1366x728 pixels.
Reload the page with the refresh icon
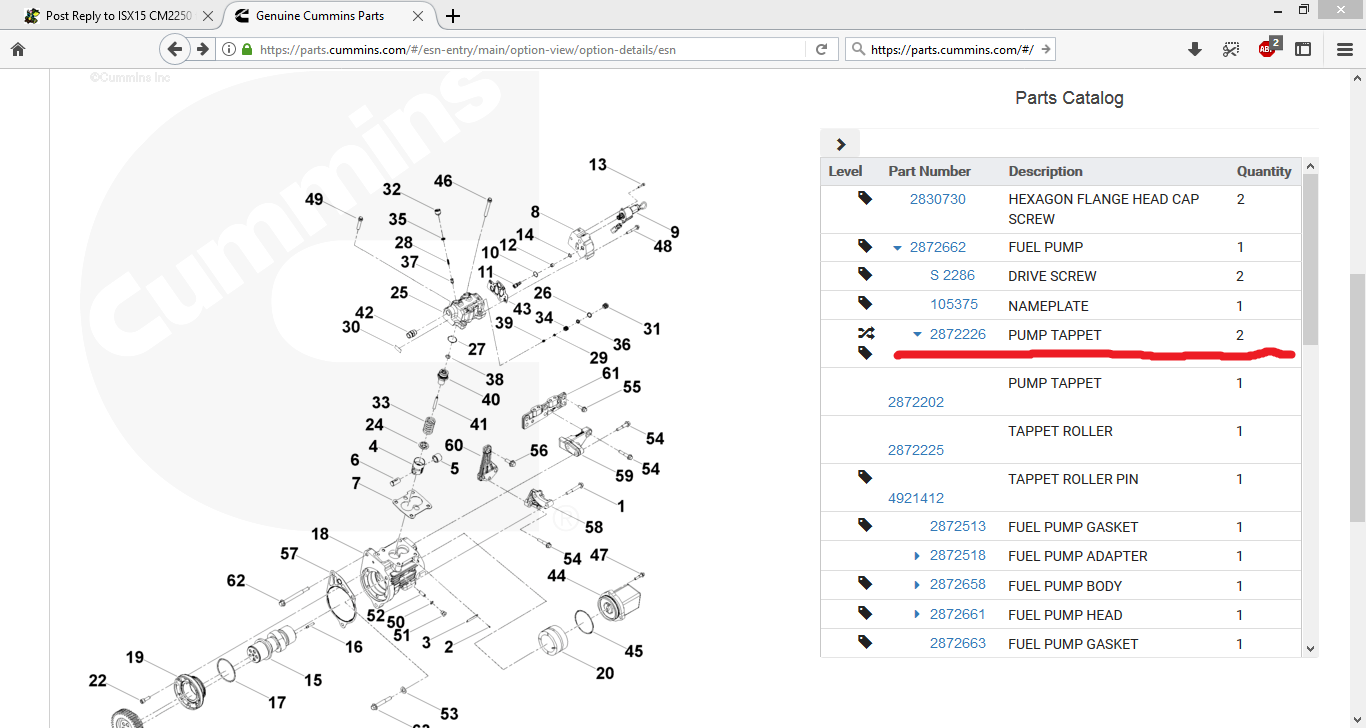tap(822, 49)
